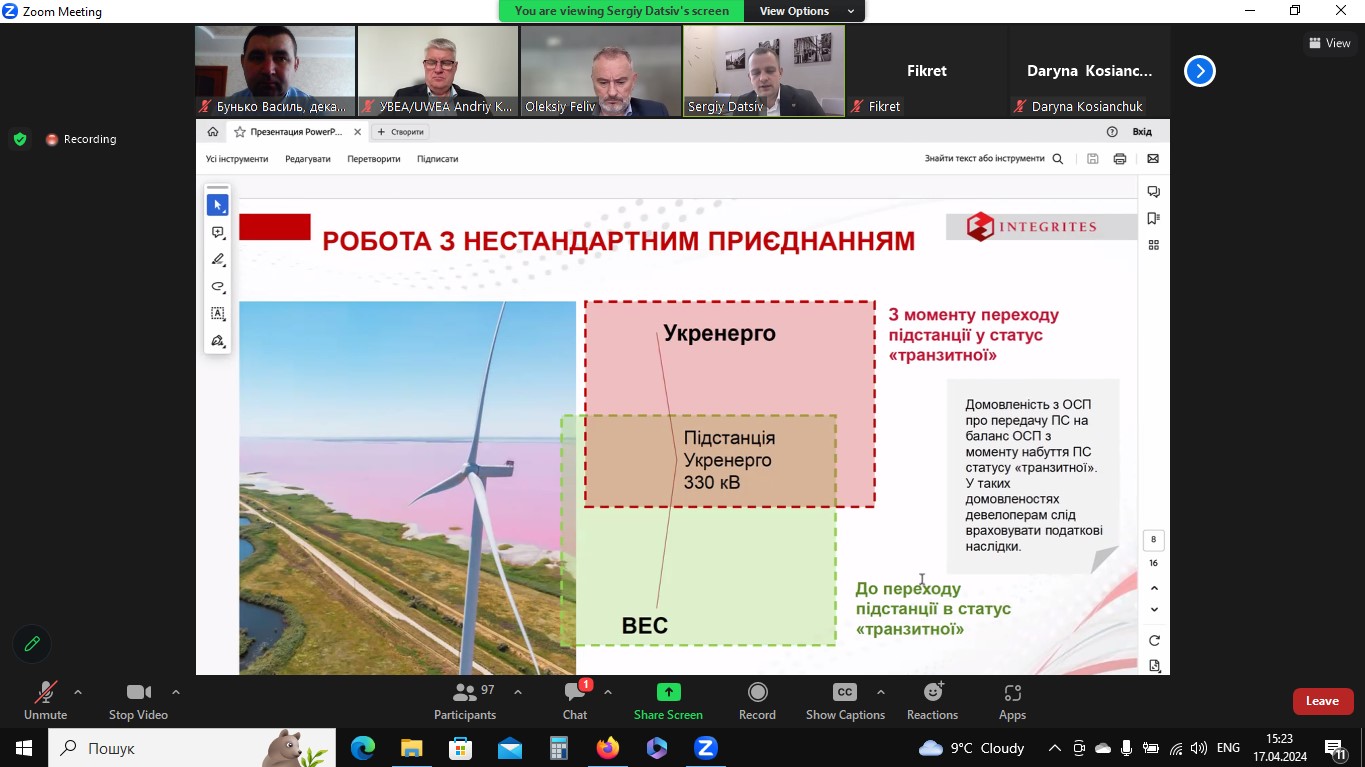Click Знайти текст або інструменти search

pyautogui.click(x=994, y=159)
